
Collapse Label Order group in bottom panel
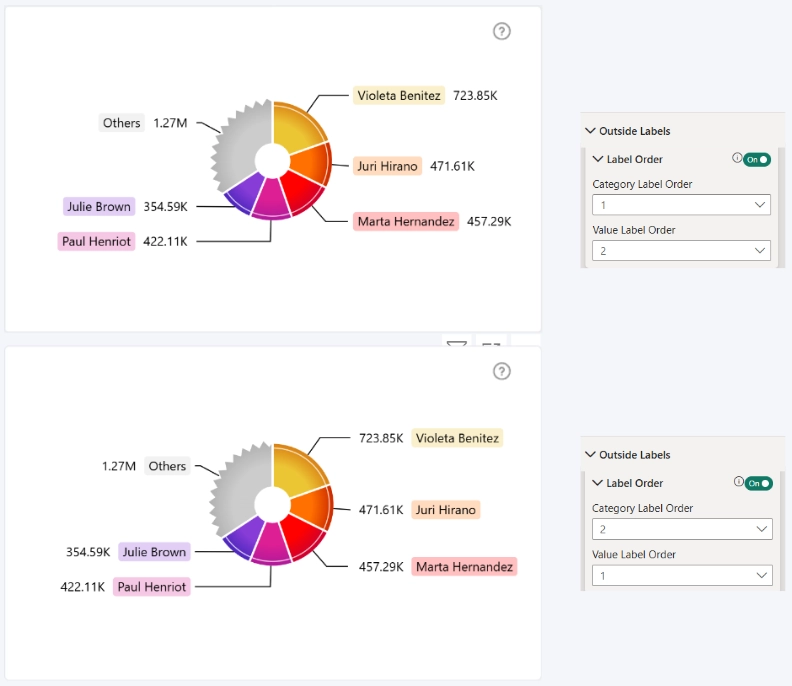(x=598, y=483)
